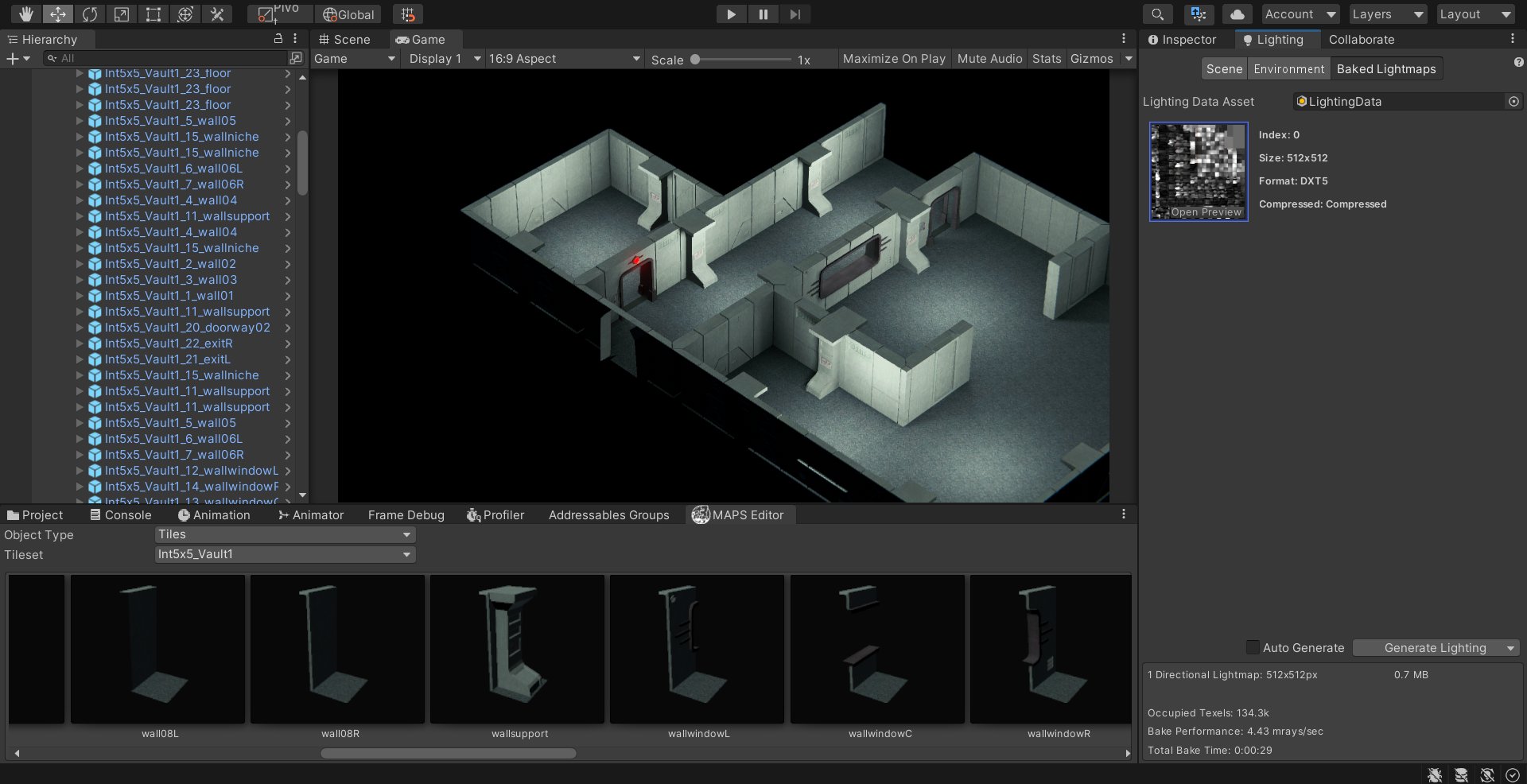Expand Int5x5_Vault1_20_doorway02 in Hierarchy
Image resolution: width=1527 pixels, height=784 pixels.
click(x=80, y=327)
